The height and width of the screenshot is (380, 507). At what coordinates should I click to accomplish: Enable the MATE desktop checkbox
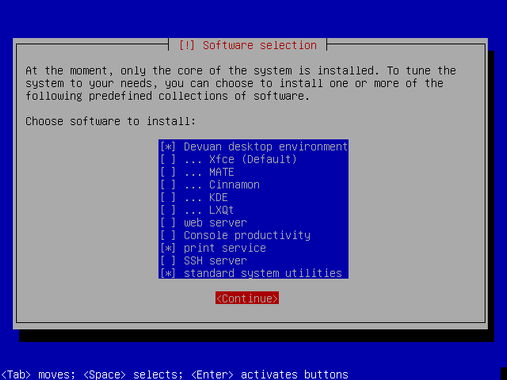click(x=168, y=172)
